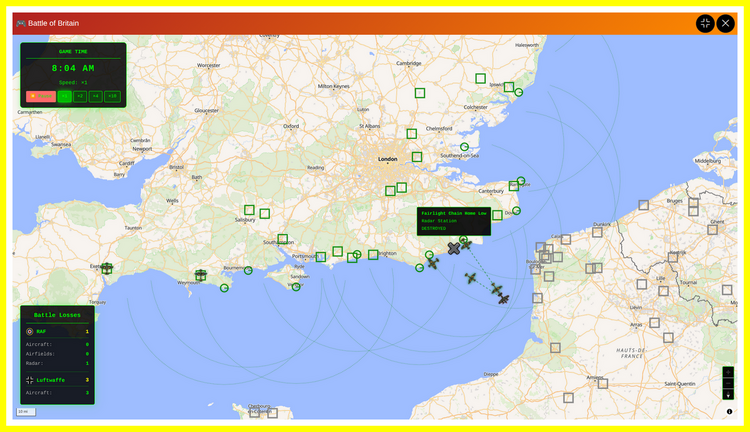Click the London city label
Screen dimensions: 750x432
[x=387, y=159]
